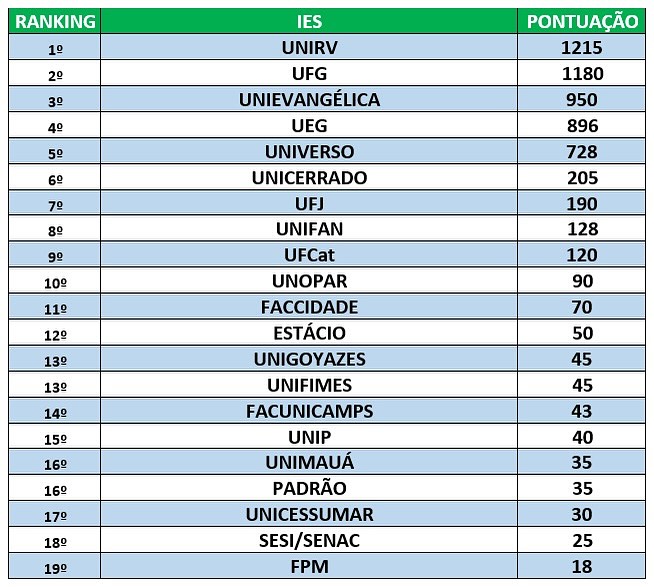Select the UNOPAR cell

309,280
